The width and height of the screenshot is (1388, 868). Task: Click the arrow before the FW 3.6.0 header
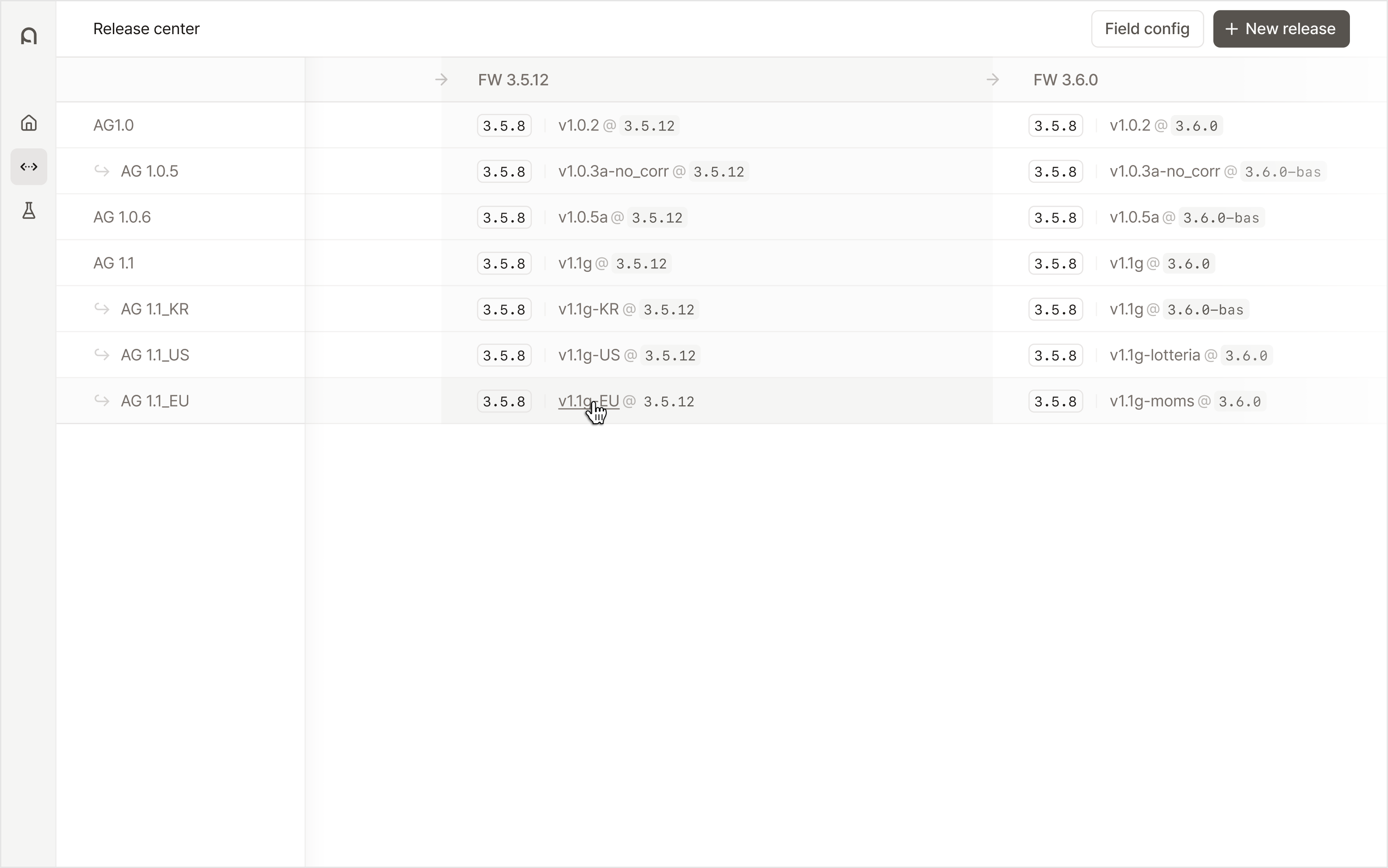point(992,79)
